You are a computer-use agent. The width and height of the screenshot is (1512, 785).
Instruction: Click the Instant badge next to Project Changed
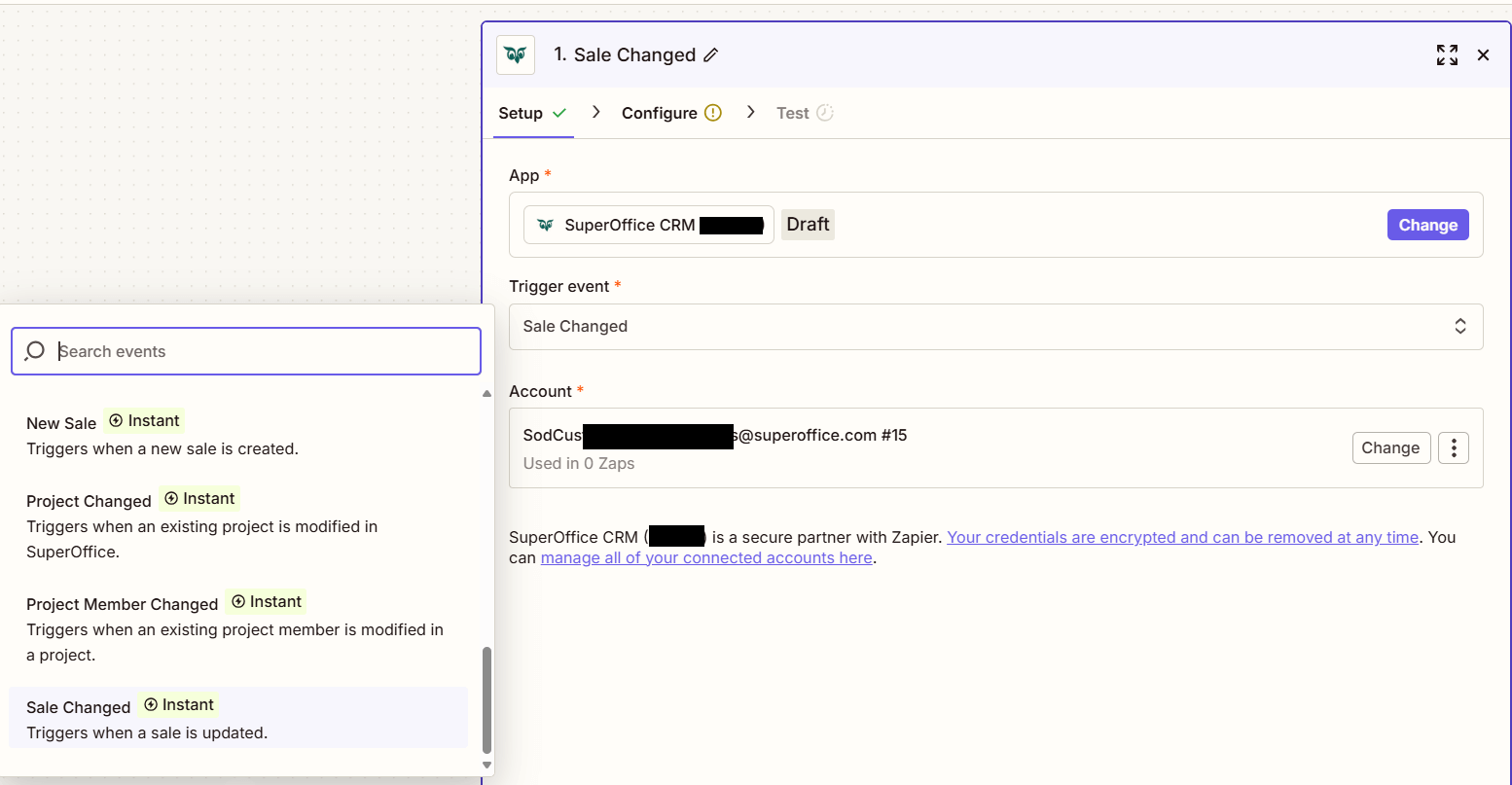pyautogui.click(x=199, y=498)
